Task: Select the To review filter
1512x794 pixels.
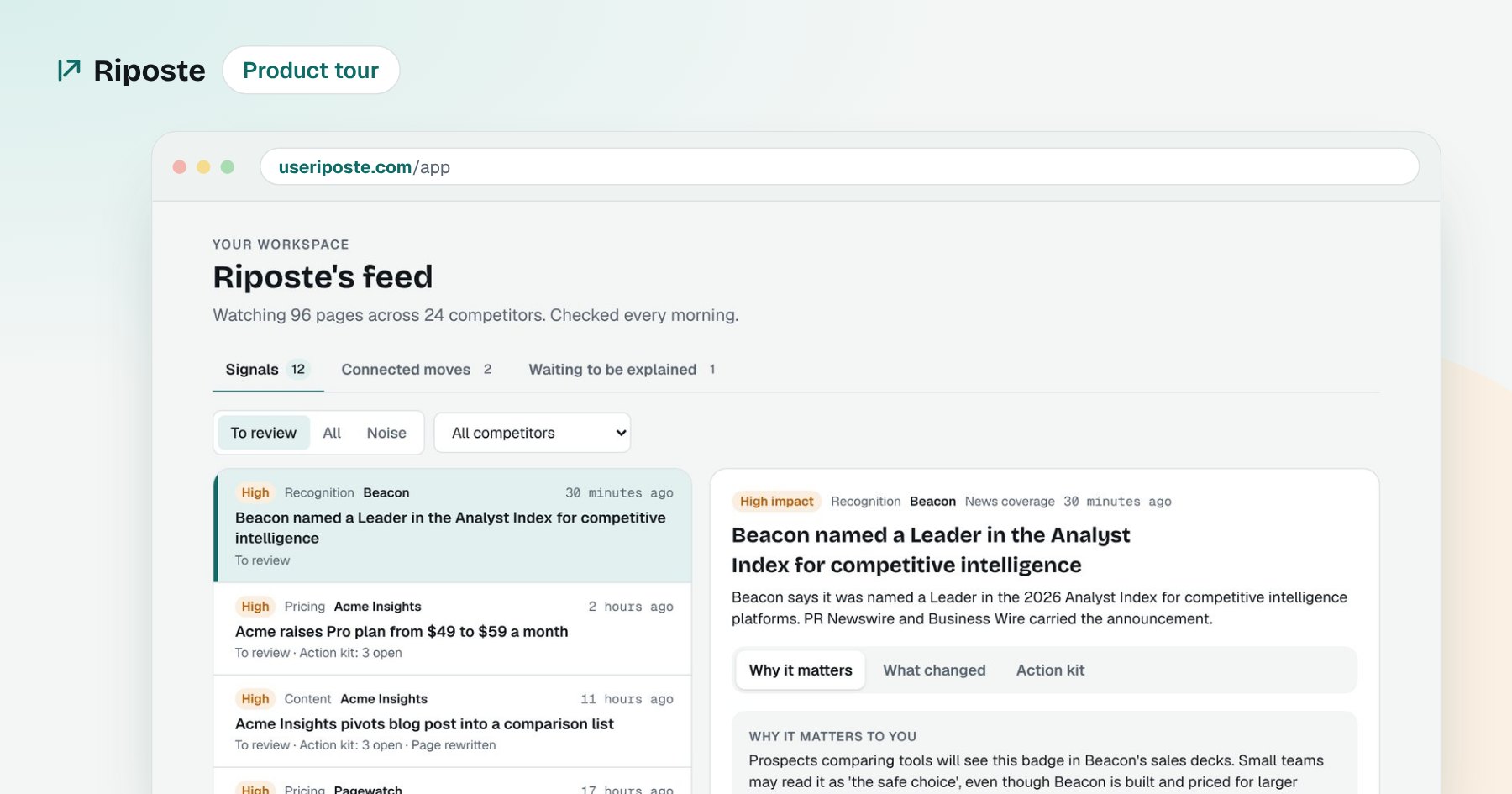Action: 264,433
